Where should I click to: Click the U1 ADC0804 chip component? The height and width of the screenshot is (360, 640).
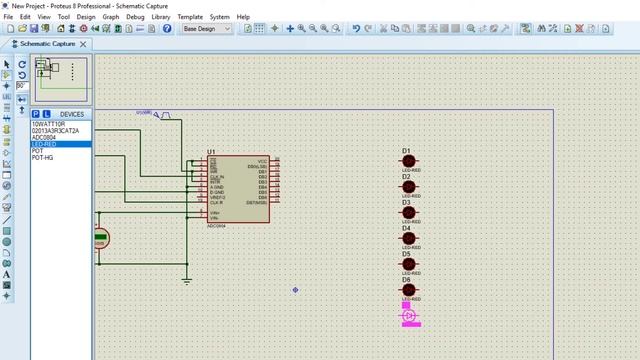pyautogui.click(x=238, y=189)
